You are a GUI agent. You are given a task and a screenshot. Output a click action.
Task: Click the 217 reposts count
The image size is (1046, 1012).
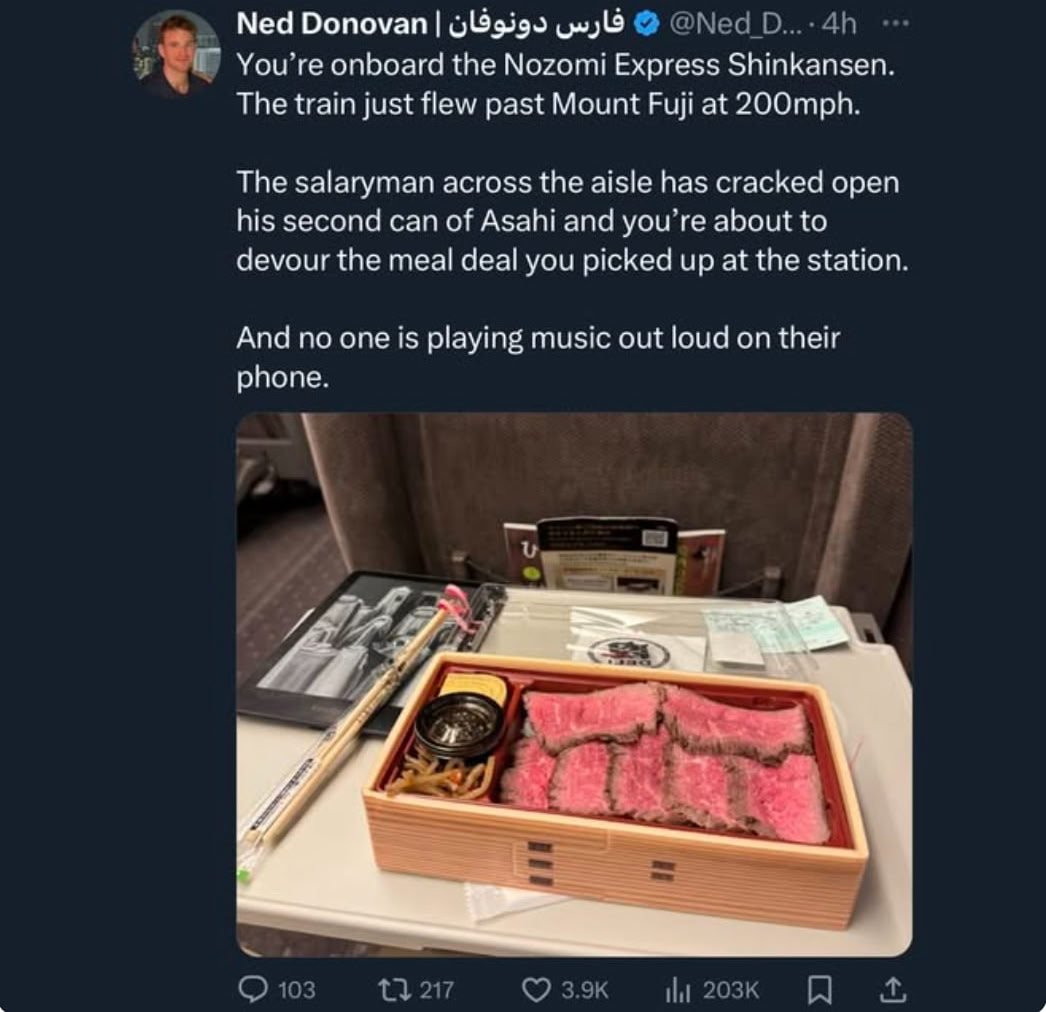tap(436, 990)
